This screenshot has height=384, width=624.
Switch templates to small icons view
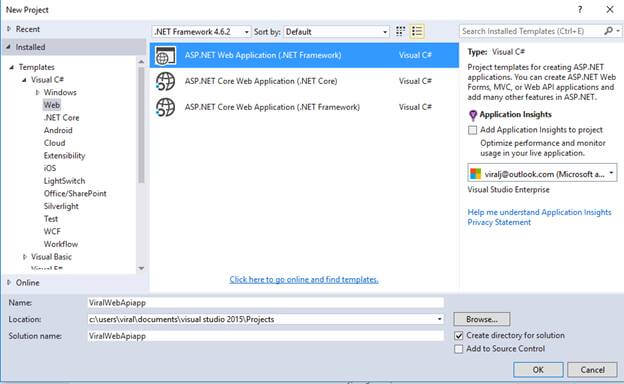point(400,31)
